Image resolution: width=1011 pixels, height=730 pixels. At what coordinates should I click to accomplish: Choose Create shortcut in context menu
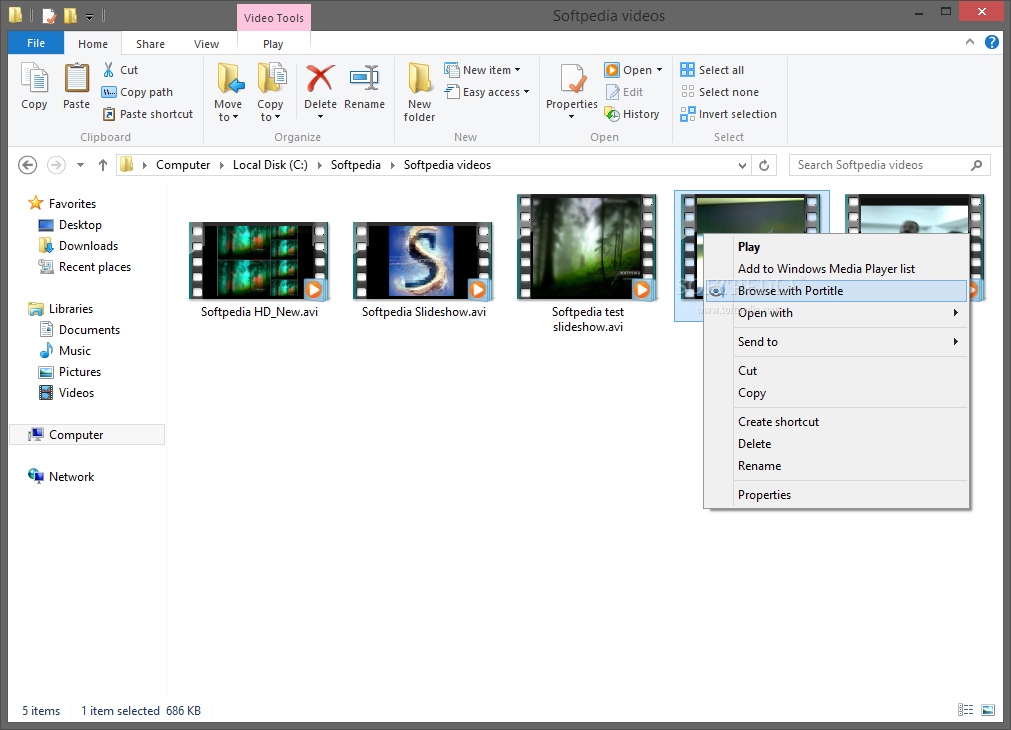click(837, 422)
